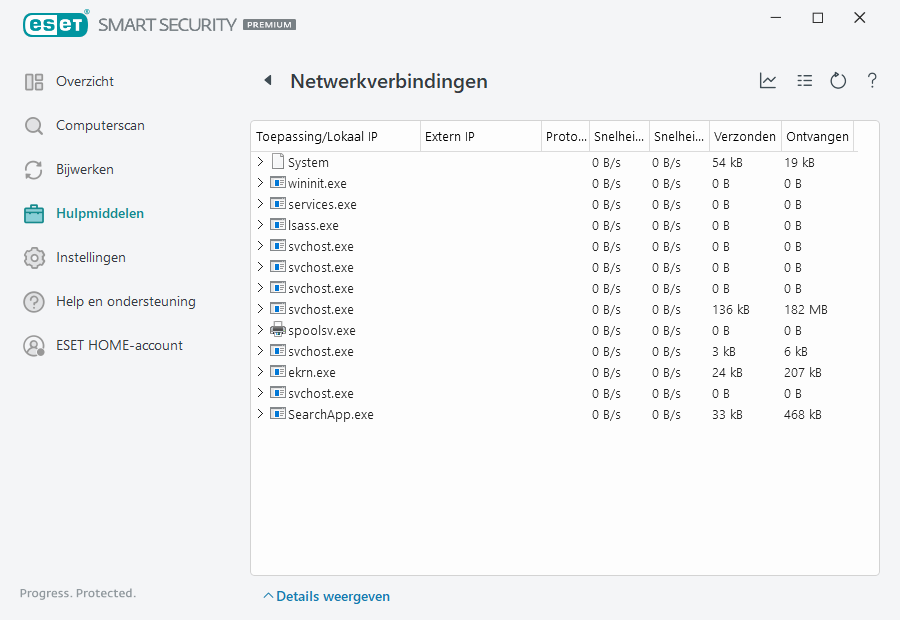Image resolution: width=900 pixels, height=620 pixels.
Task: Open Instellingen via the gear icon
Action: pos(33,257)
